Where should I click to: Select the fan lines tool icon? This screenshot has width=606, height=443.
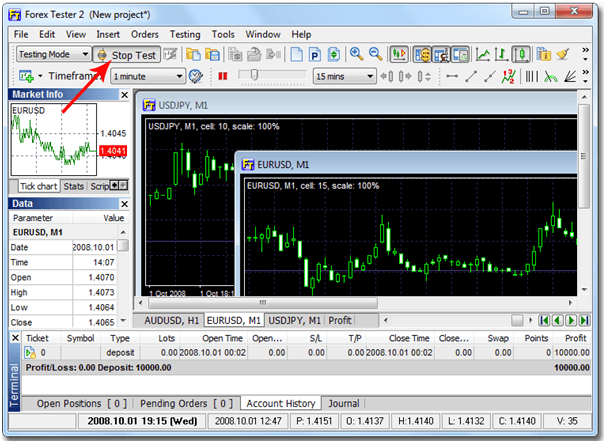tap(569, 76)
